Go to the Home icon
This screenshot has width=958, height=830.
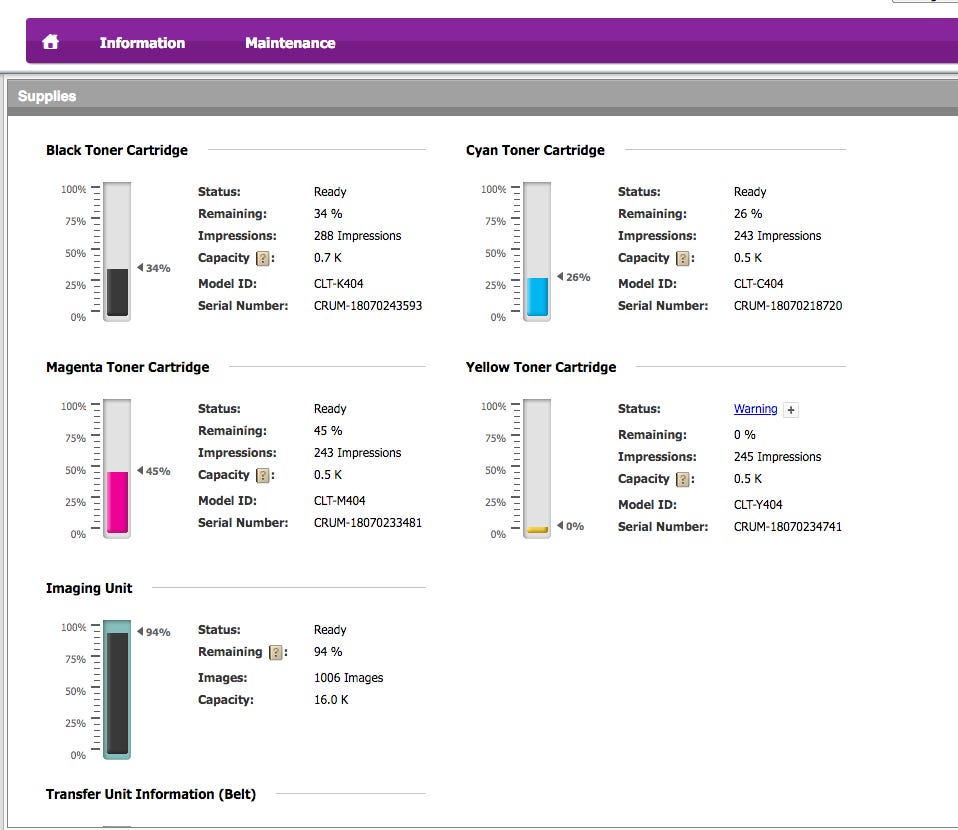coord(50,42)
